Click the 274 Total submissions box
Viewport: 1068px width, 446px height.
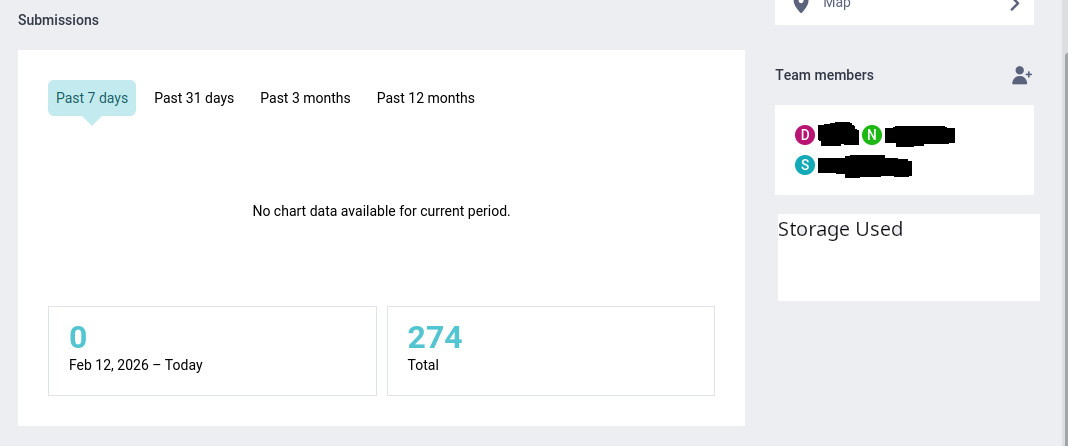point(550,350)
